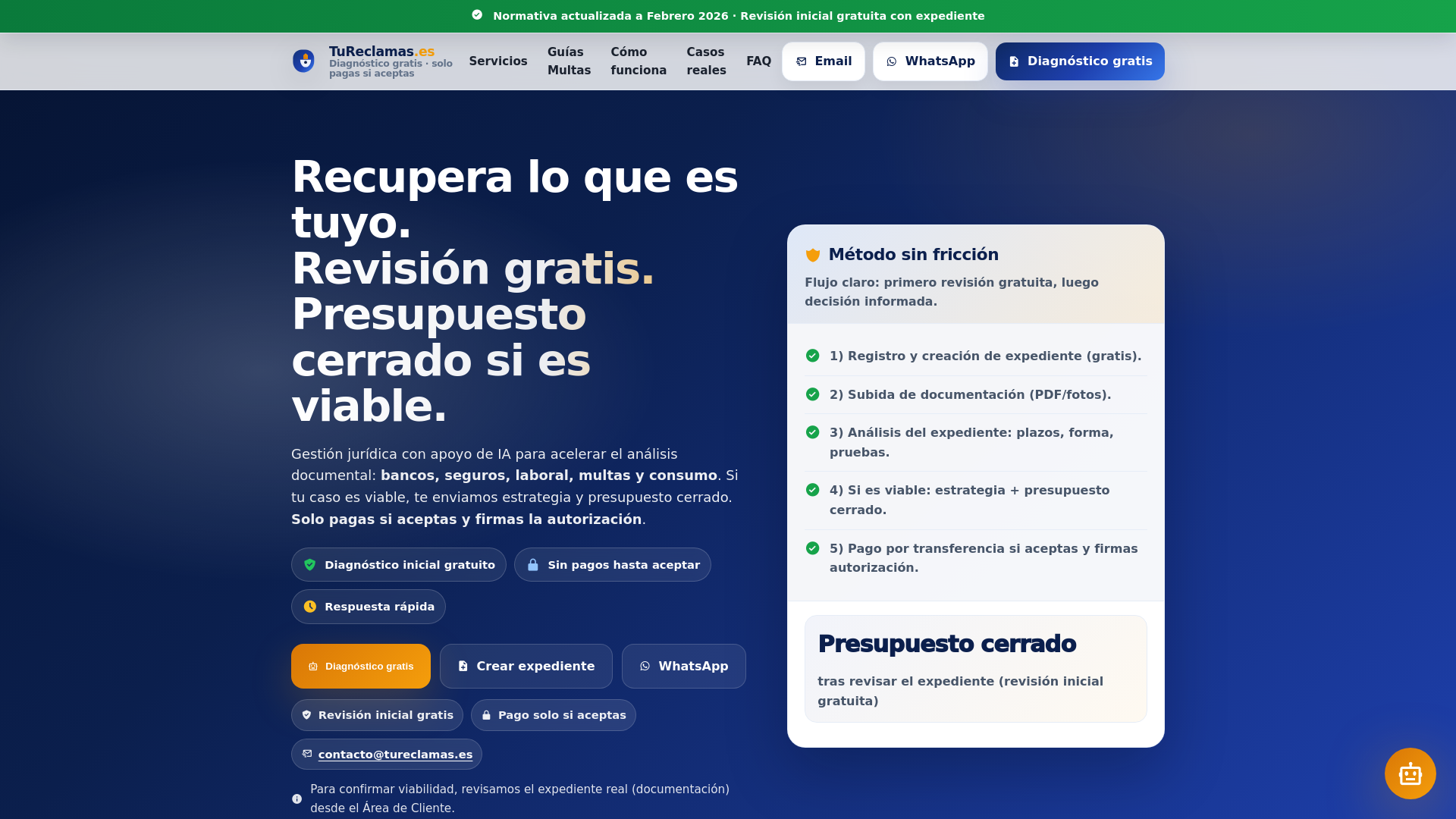Screen dimensions: 1456x819
Task: Click the Diagnóstico inicial gratuito badge
Action: click(399, 565)
